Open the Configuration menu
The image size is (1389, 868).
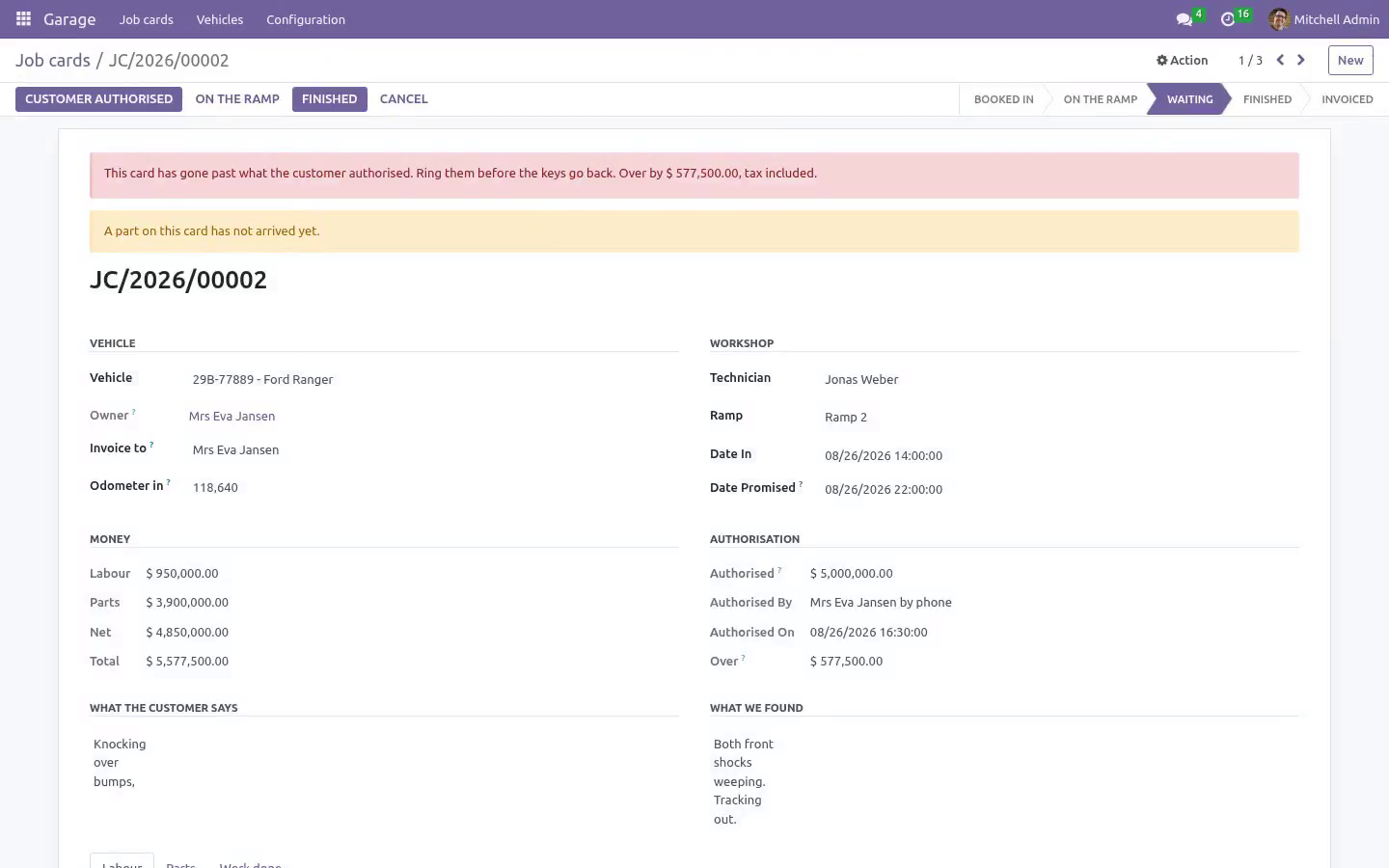(306, 19)
